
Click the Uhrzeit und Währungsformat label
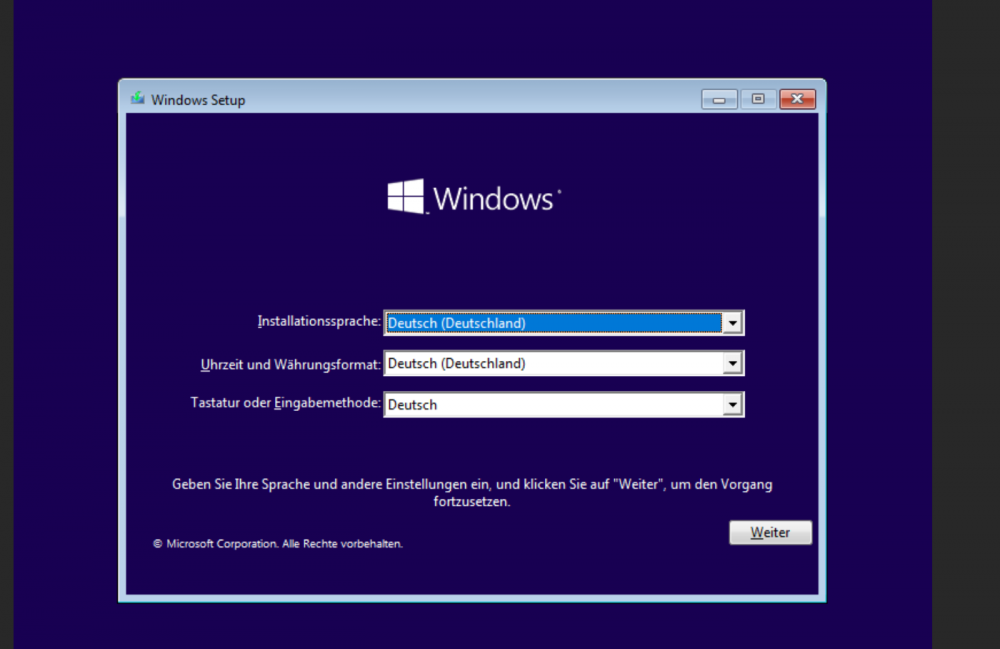(290, 365)
